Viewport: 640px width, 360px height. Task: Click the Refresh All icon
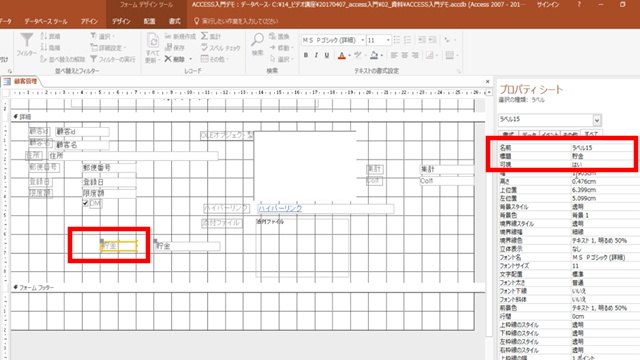(153, 40)
